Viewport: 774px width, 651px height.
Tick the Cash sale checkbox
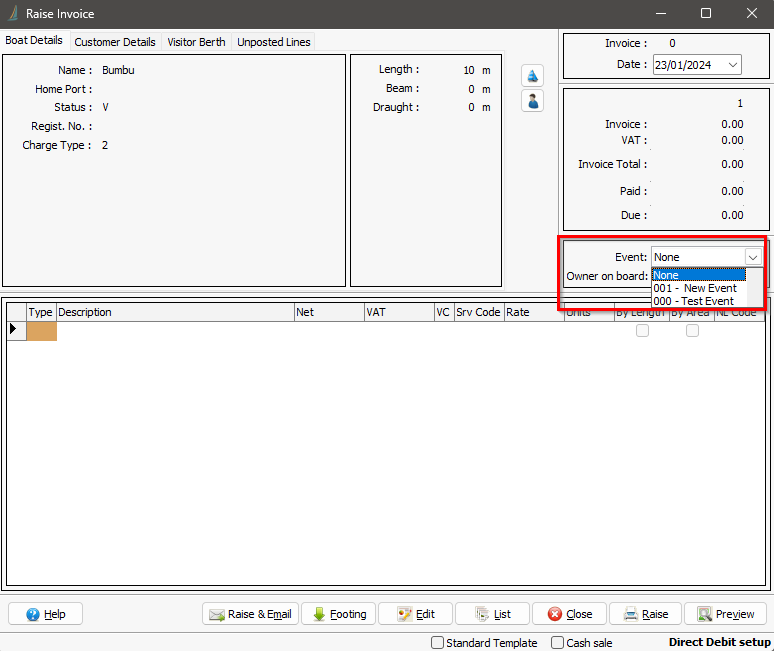click(x=558, y=643)
